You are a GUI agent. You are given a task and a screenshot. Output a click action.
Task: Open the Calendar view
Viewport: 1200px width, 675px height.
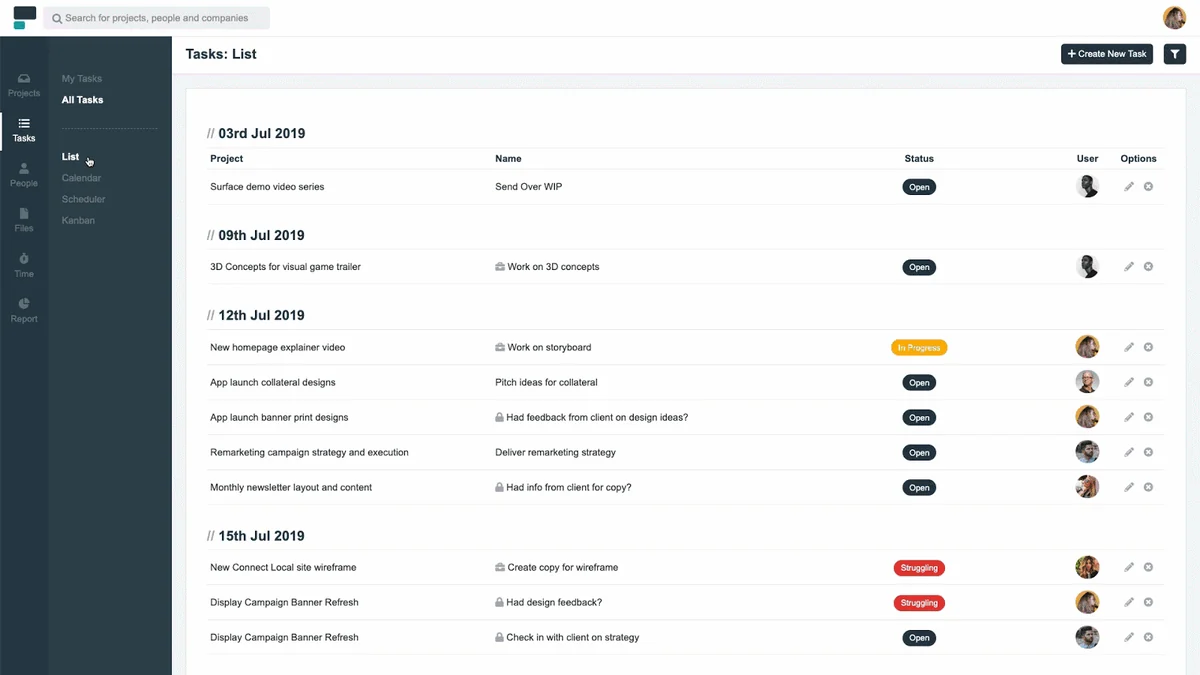point(81,177)
